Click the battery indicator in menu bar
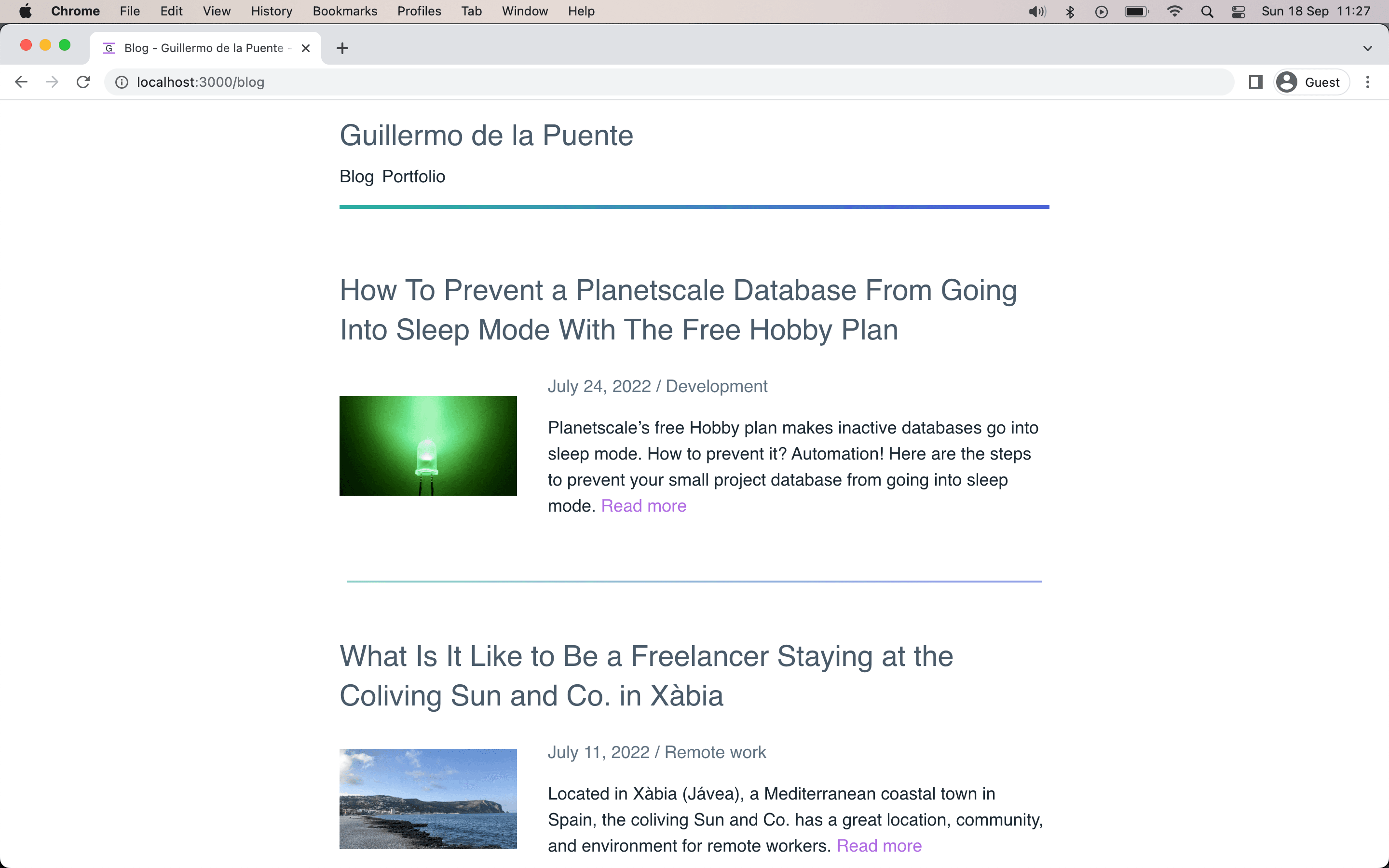Screen dimensions: 1389x868 (x=1136, y=11)
